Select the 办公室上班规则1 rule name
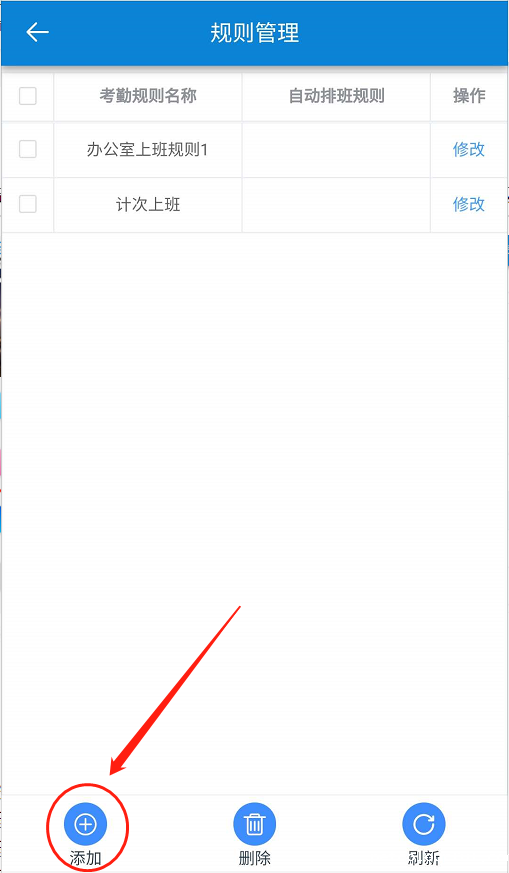 coord(148,149)
